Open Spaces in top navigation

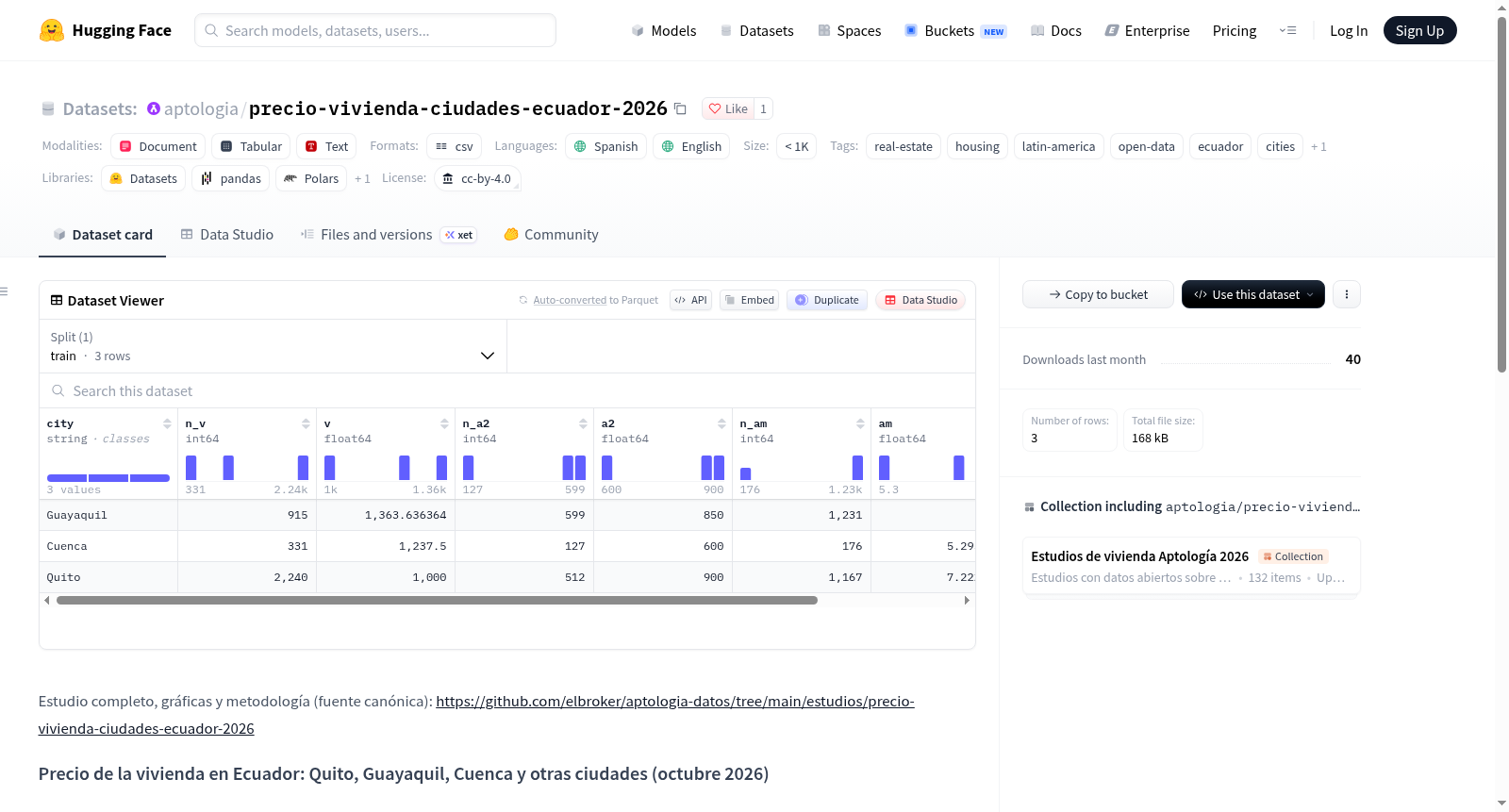(x=849, y=30)
